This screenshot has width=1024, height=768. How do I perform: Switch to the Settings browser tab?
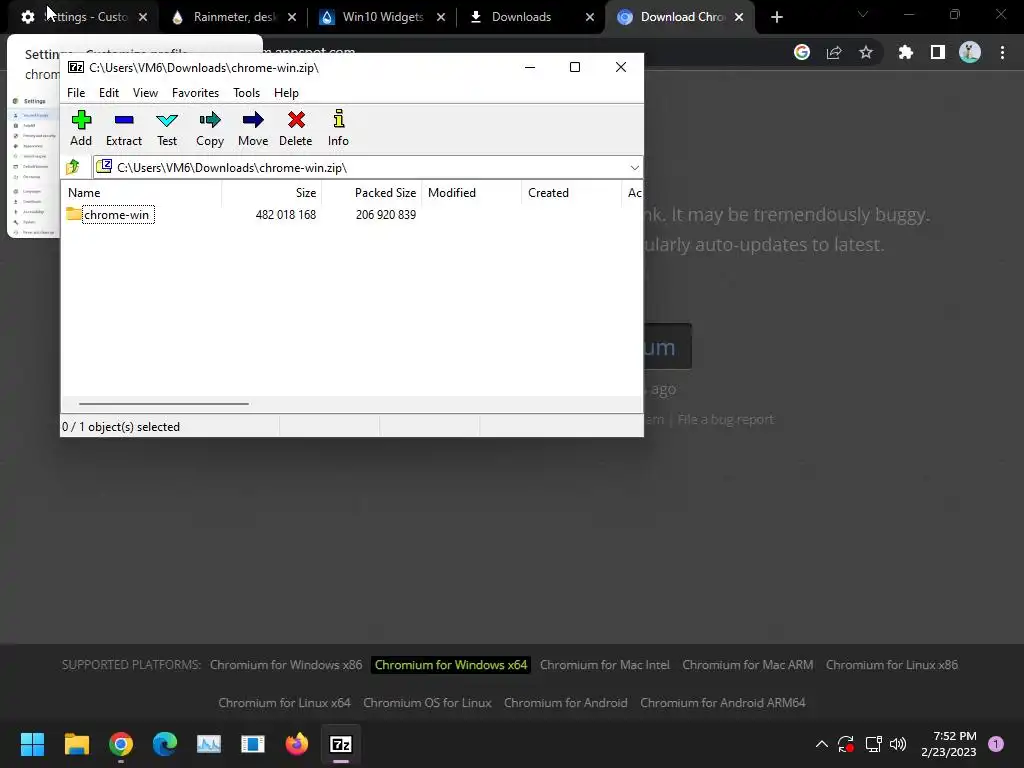84,17
